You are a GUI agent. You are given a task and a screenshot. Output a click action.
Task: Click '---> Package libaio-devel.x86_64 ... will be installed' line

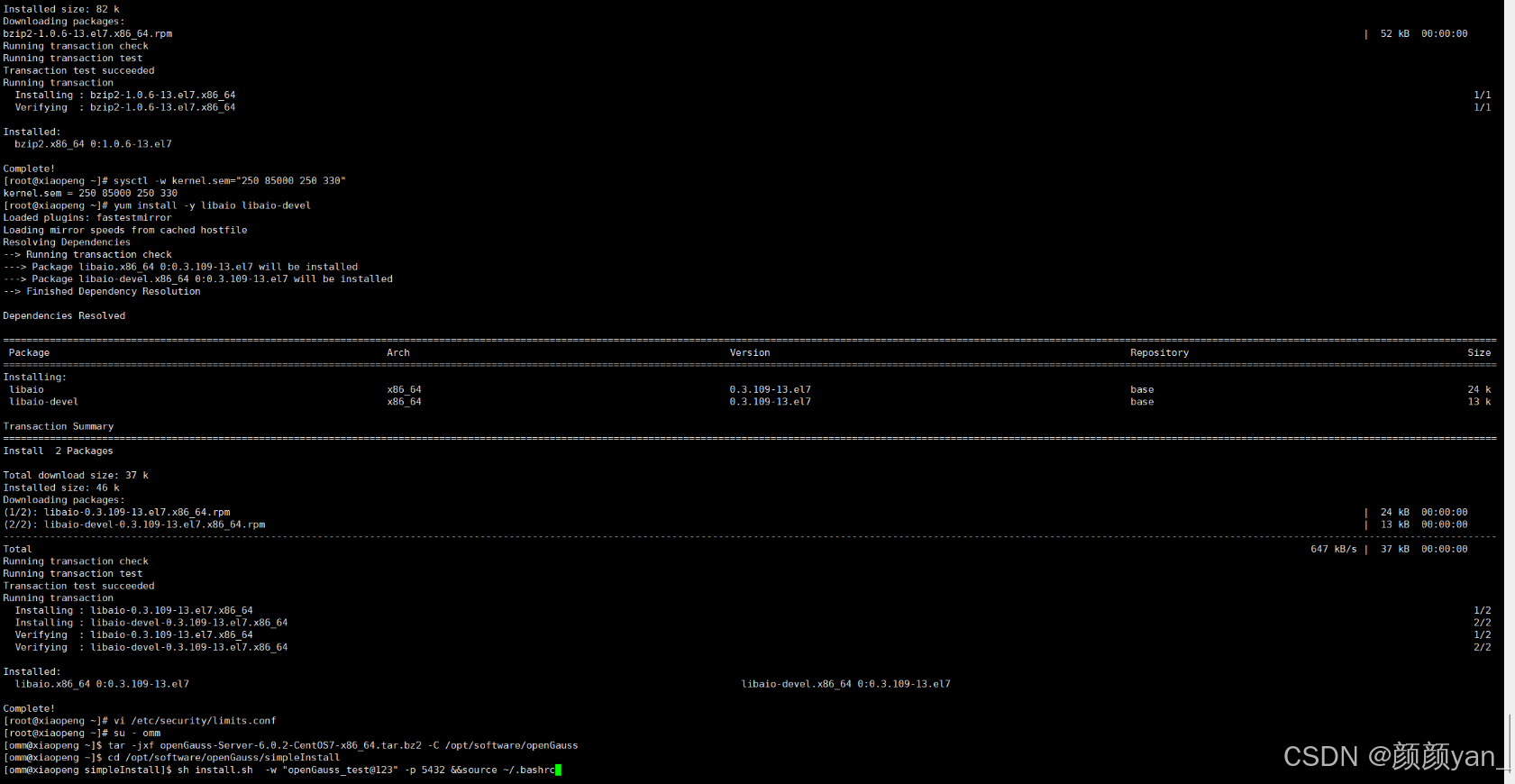click(x=198, y=279)
